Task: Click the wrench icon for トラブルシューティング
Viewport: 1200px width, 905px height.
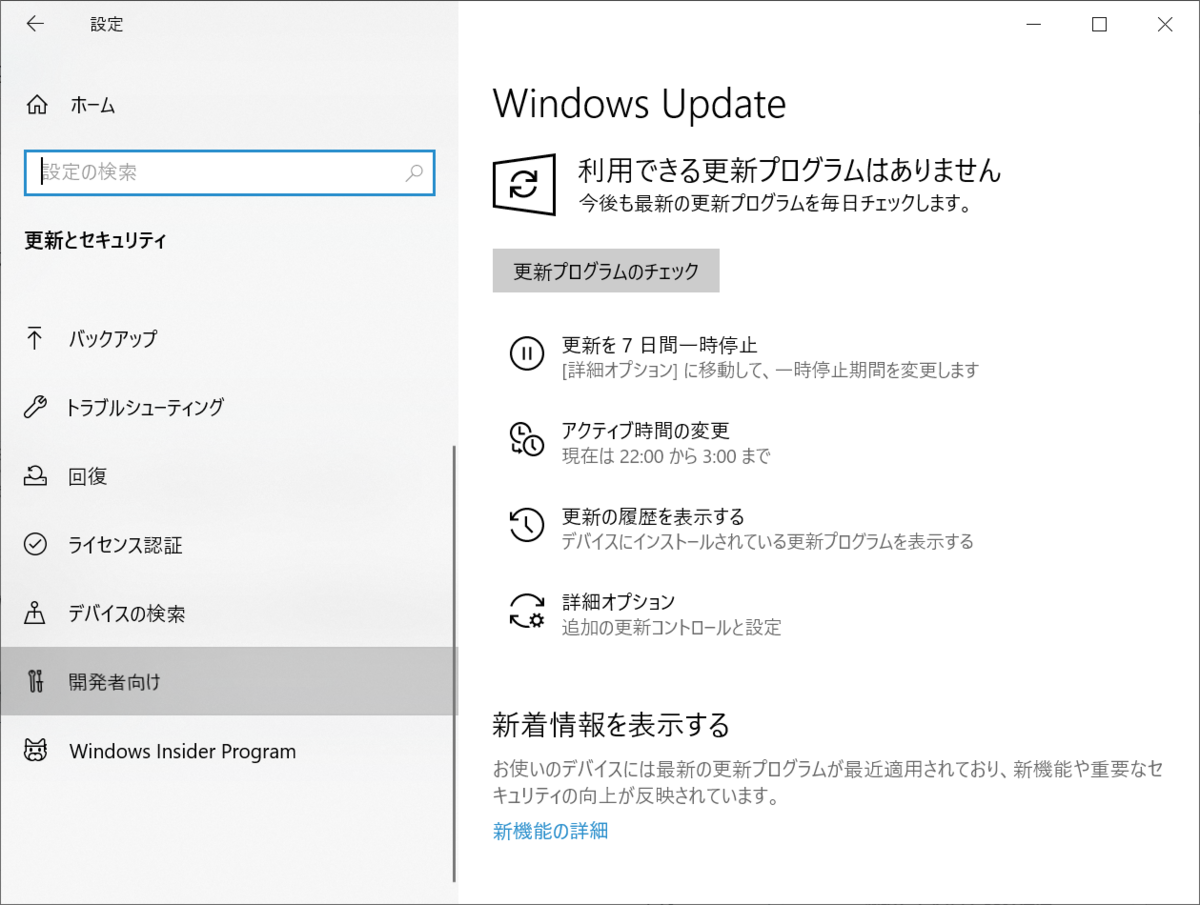Action: pos(35,407)
